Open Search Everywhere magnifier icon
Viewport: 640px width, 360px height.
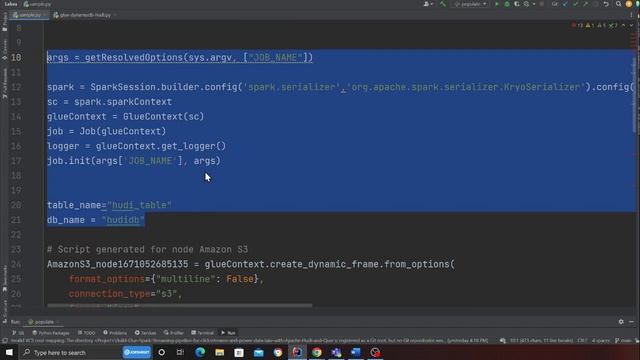(x=619, y=4)
